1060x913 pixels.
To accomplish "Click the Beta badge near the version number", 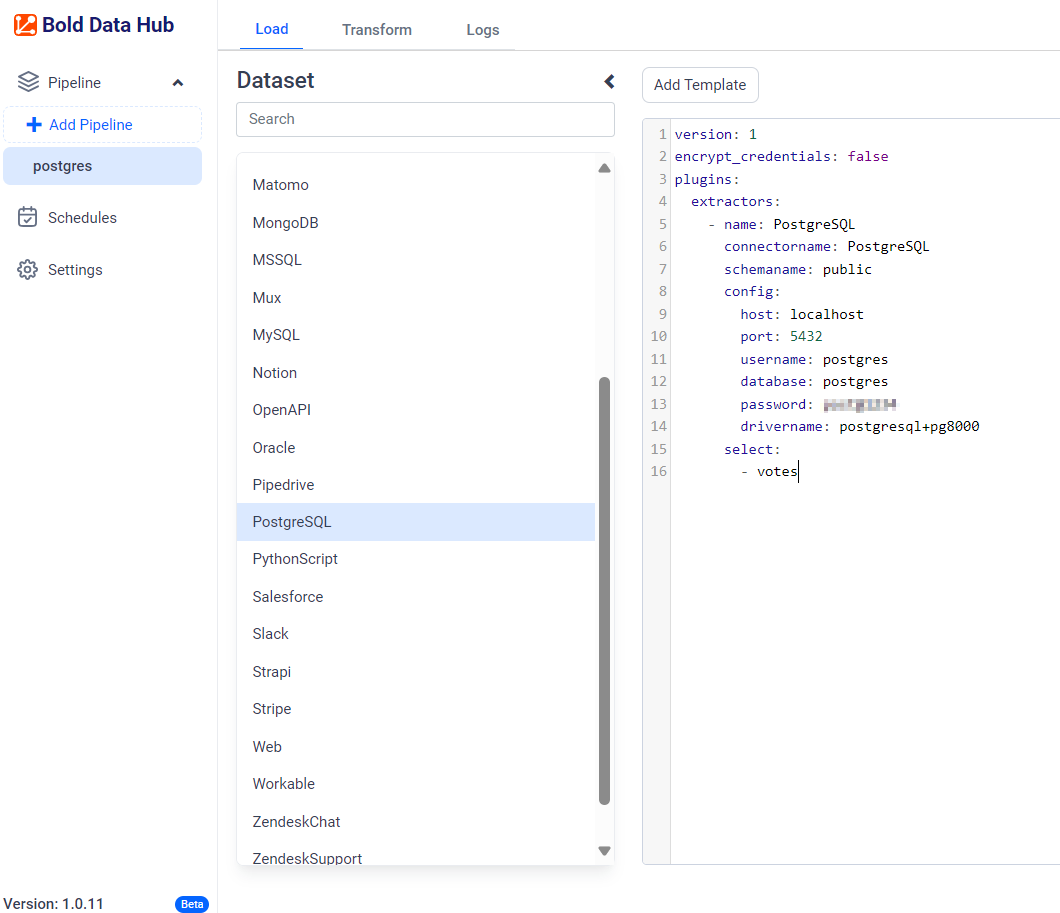I will pos(191,904).
